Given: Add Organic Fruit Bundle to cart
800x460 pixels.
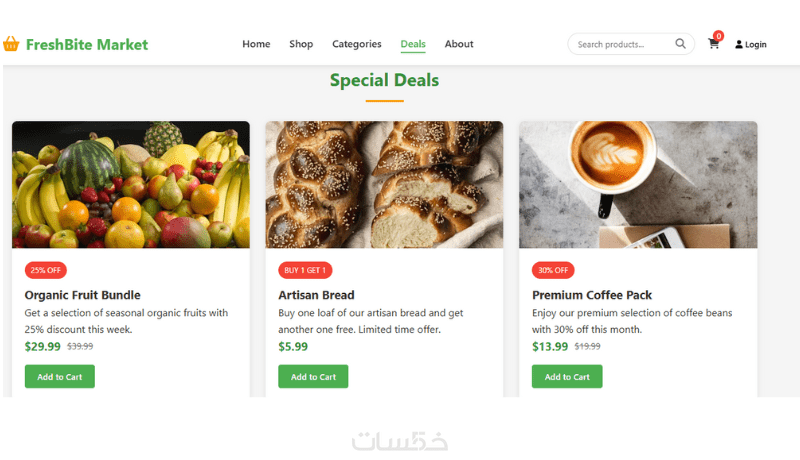Looking at the screenshot, I should [x=60, y=376].
